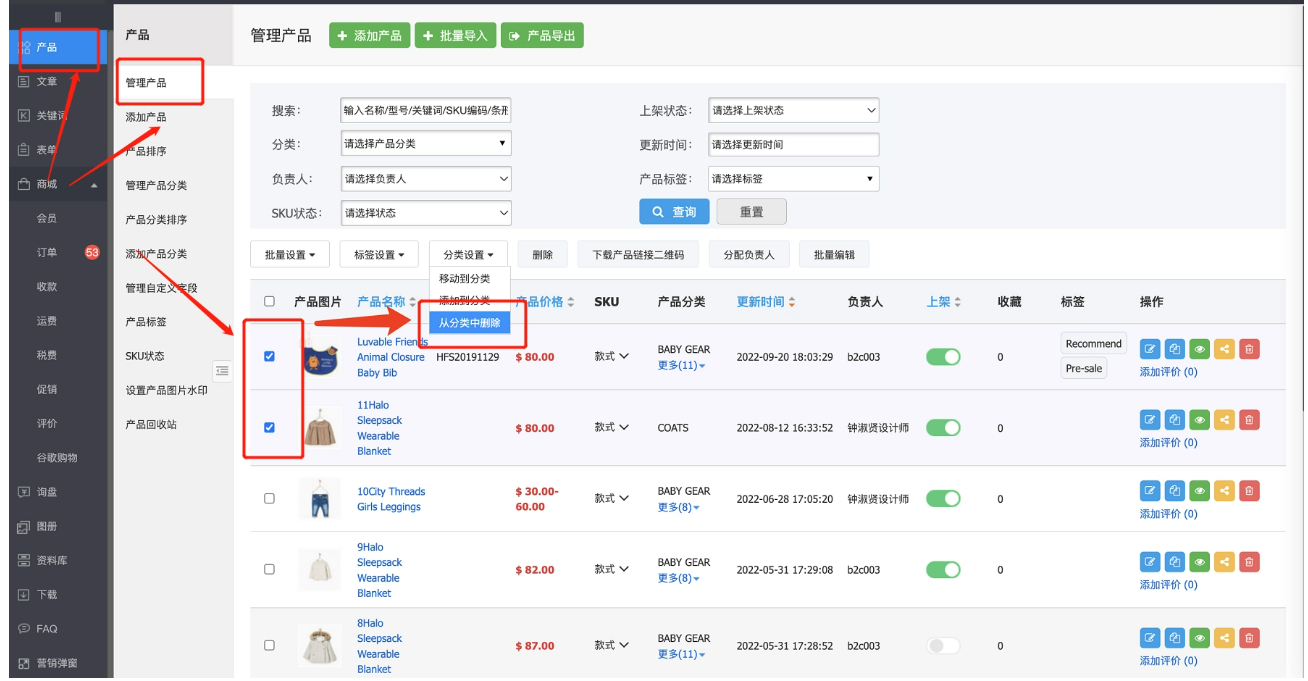
Task: Click the blue 查询 search button
Action: pos(674,212)
